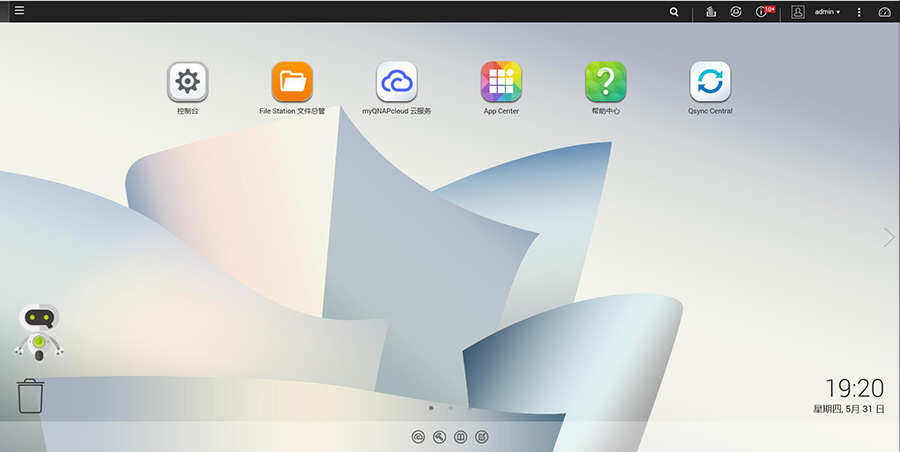Viewport: 900px width, 452px height.
Task: Open the Recycle Bin trash icon
Action: pyautogui.click(x=31, y=395)
